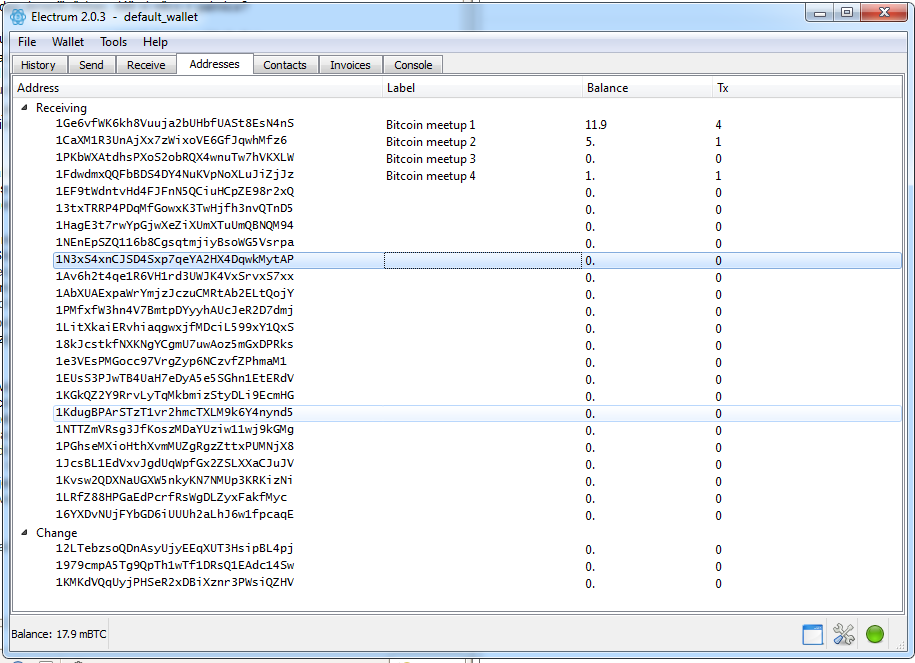Select address 1EUsS3PJwTB4UaH7eDyA5e5SGhn1EtERdV
This screenshot has width=915, height=663.
point(174,378)
